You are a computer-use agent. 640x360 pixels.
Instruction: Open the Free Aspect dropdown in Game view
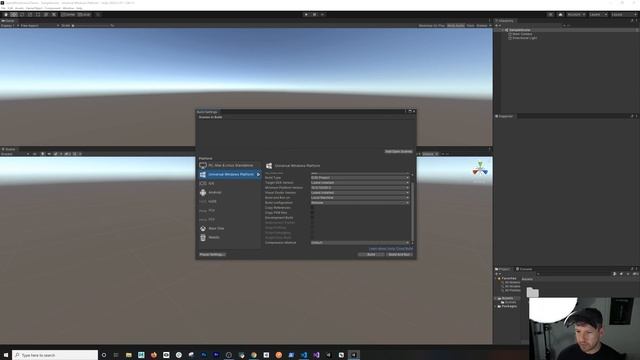pos(39,26)
